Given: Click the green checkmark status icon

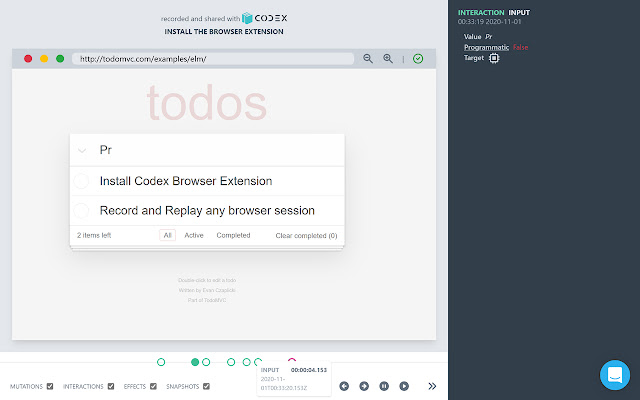Looking at the screenshot, I should click(x=418, y=59).
